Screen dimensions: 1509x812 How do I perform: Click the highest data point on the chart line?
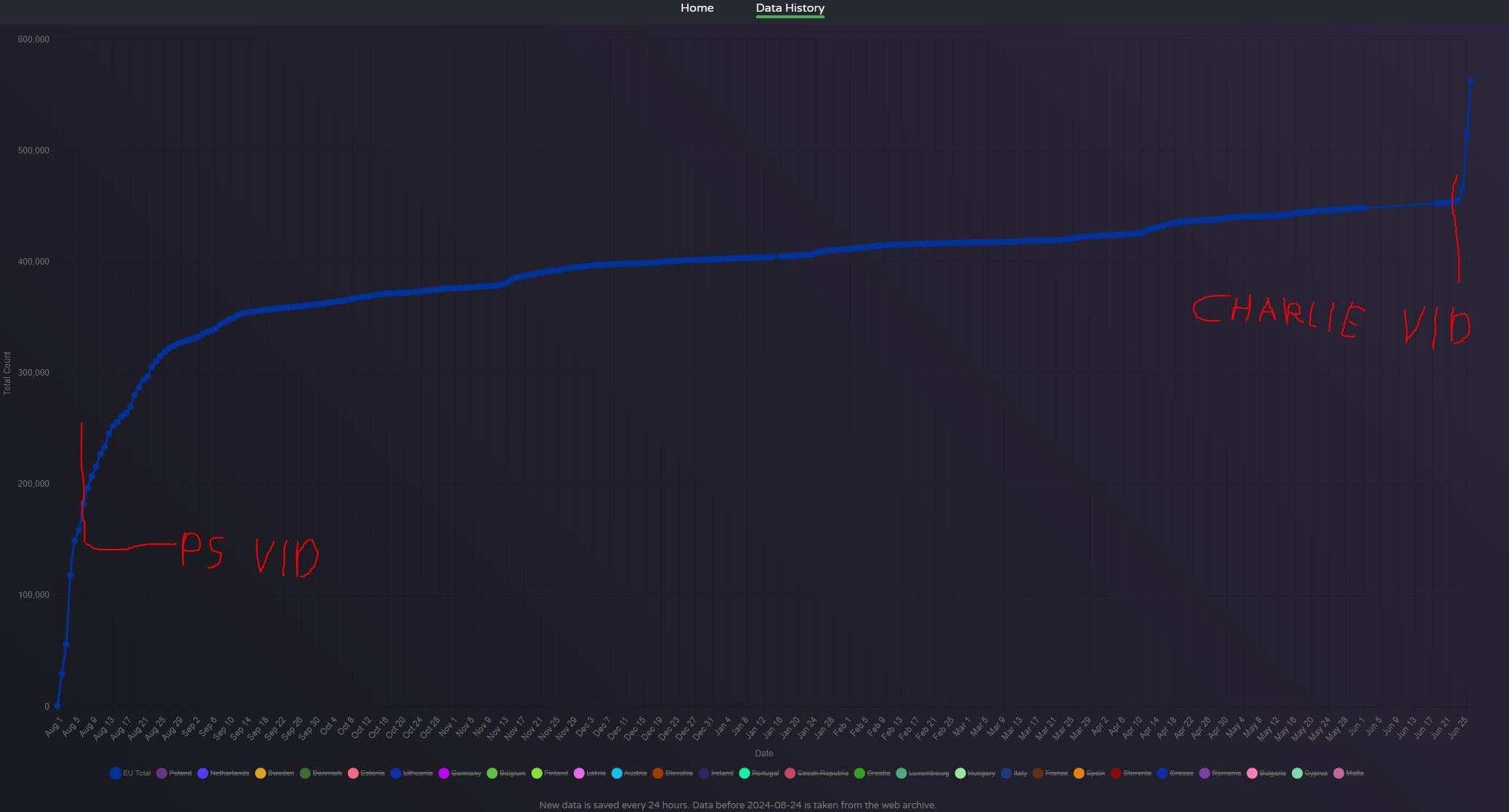(1471, 80)
